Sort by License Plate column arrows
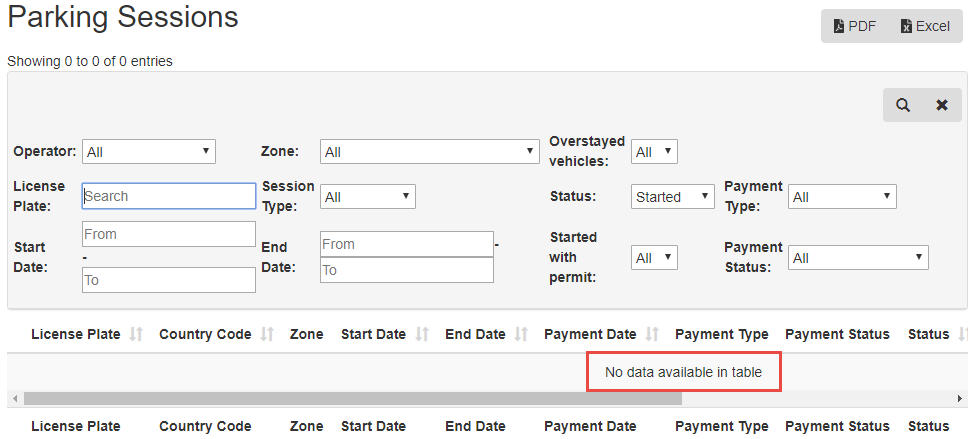 136,334
